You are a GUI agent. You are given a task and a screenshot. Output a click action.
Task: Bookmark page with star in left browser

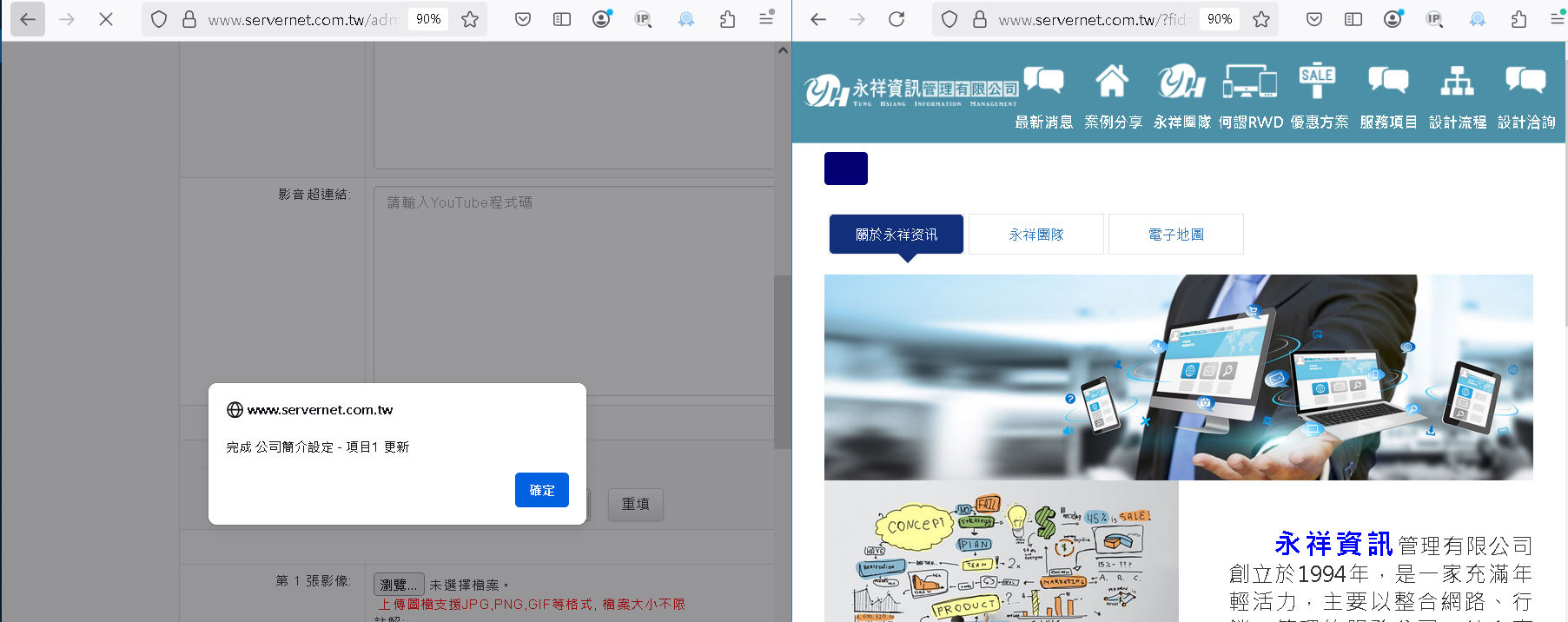point(470,19)
